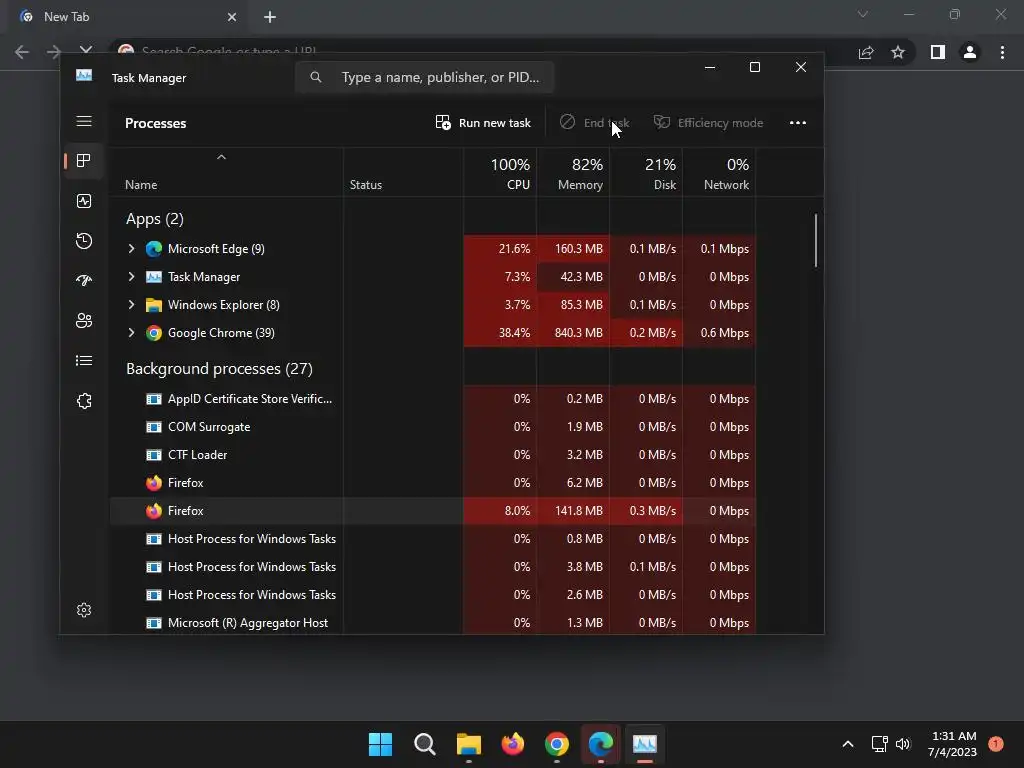Viewport: 1024px width, 768px height.
Task: Open Windows Start button on taskbar
Action: click(380, 744)
